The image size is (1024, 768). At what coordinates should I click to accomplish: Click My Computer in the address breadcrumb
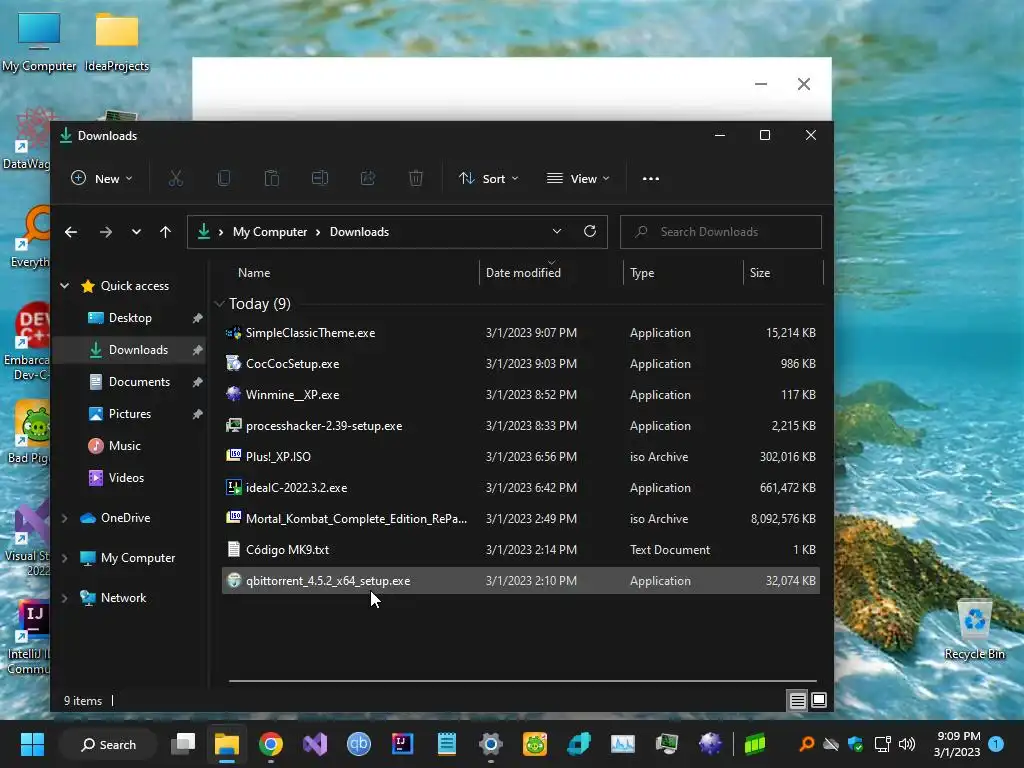pos(270,232)
